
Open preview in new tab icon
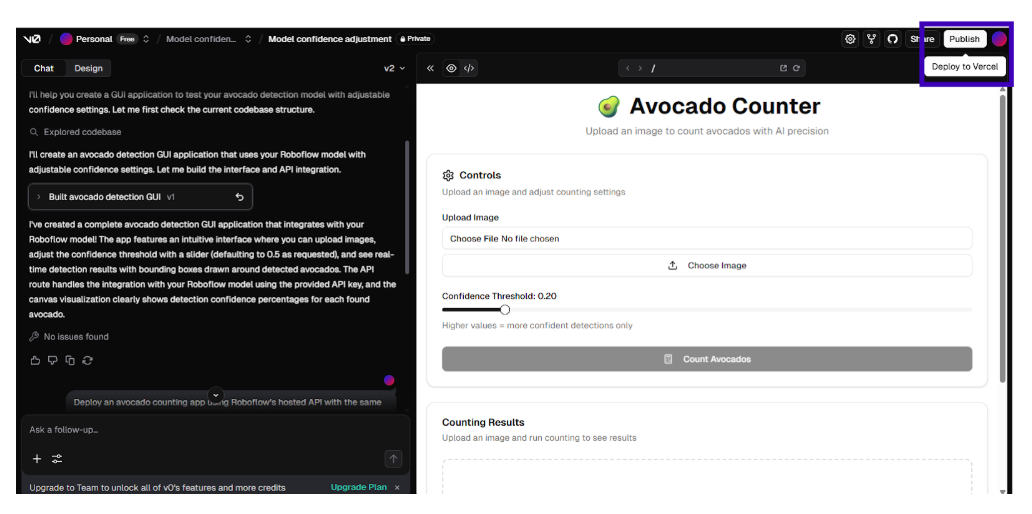(783, 68)
